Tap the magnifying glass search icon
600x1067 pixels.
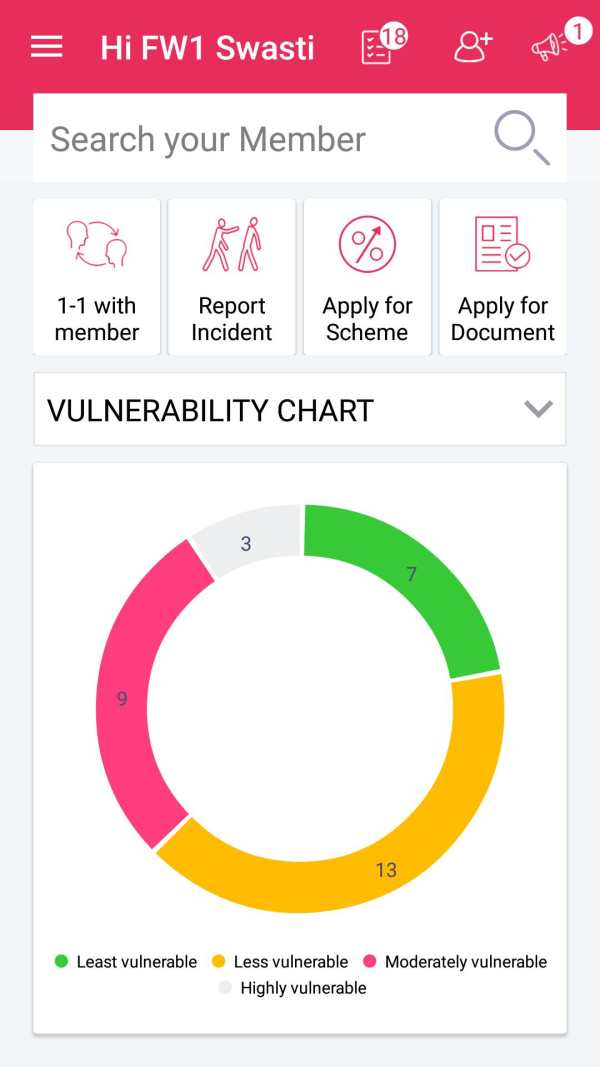[522, 137]
